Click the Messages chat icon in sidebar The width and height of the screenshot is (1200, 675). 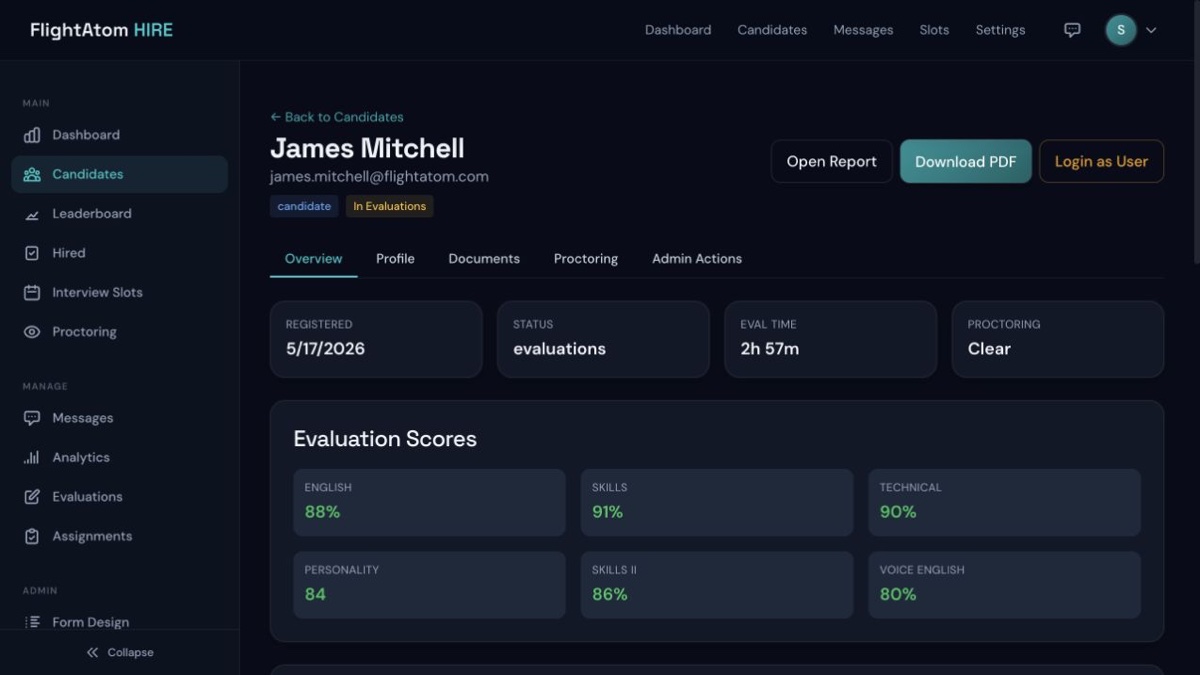click(32, 418)
